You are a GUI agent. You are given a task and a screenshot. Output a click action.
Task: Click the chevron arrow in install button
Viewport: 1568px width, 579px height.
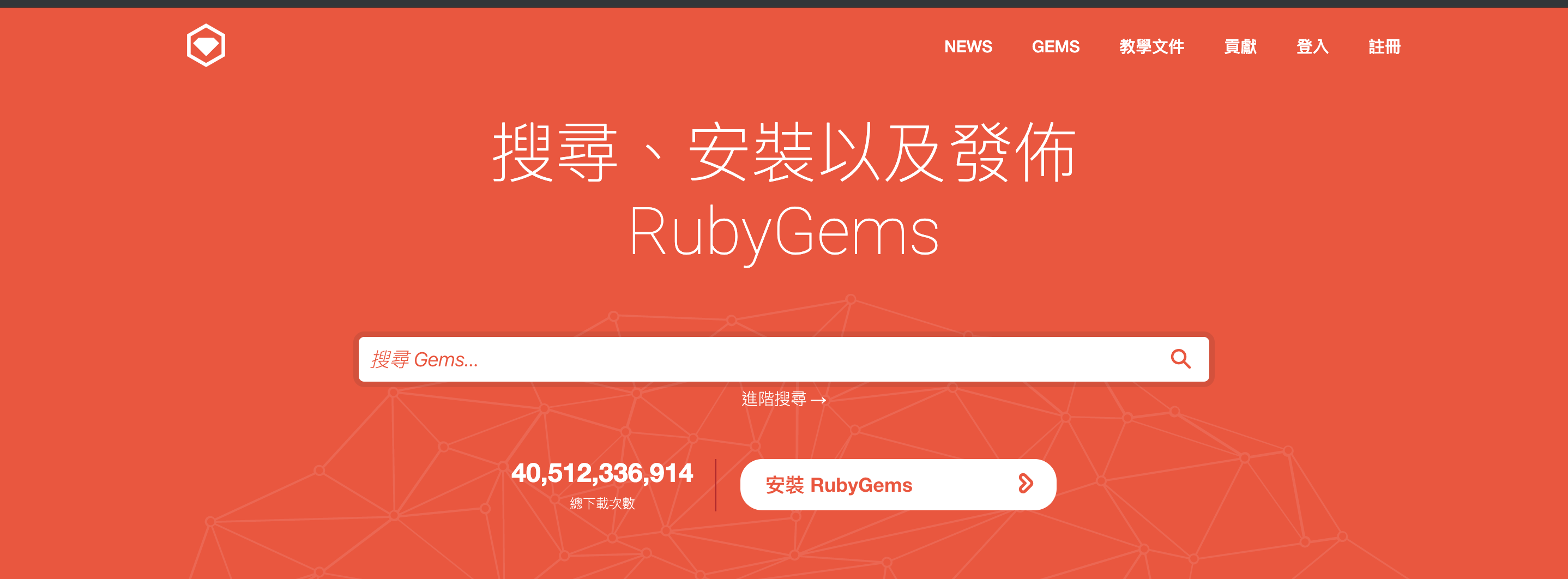coord(1026,484)
